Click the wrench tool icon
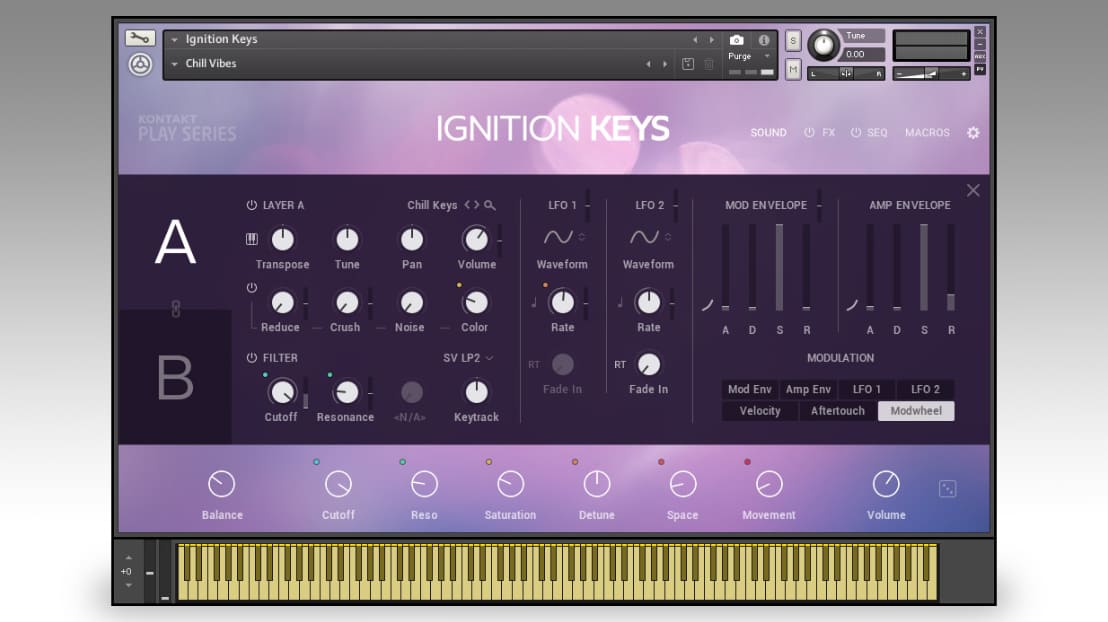1108x622 pixels. tap(138, 39)
